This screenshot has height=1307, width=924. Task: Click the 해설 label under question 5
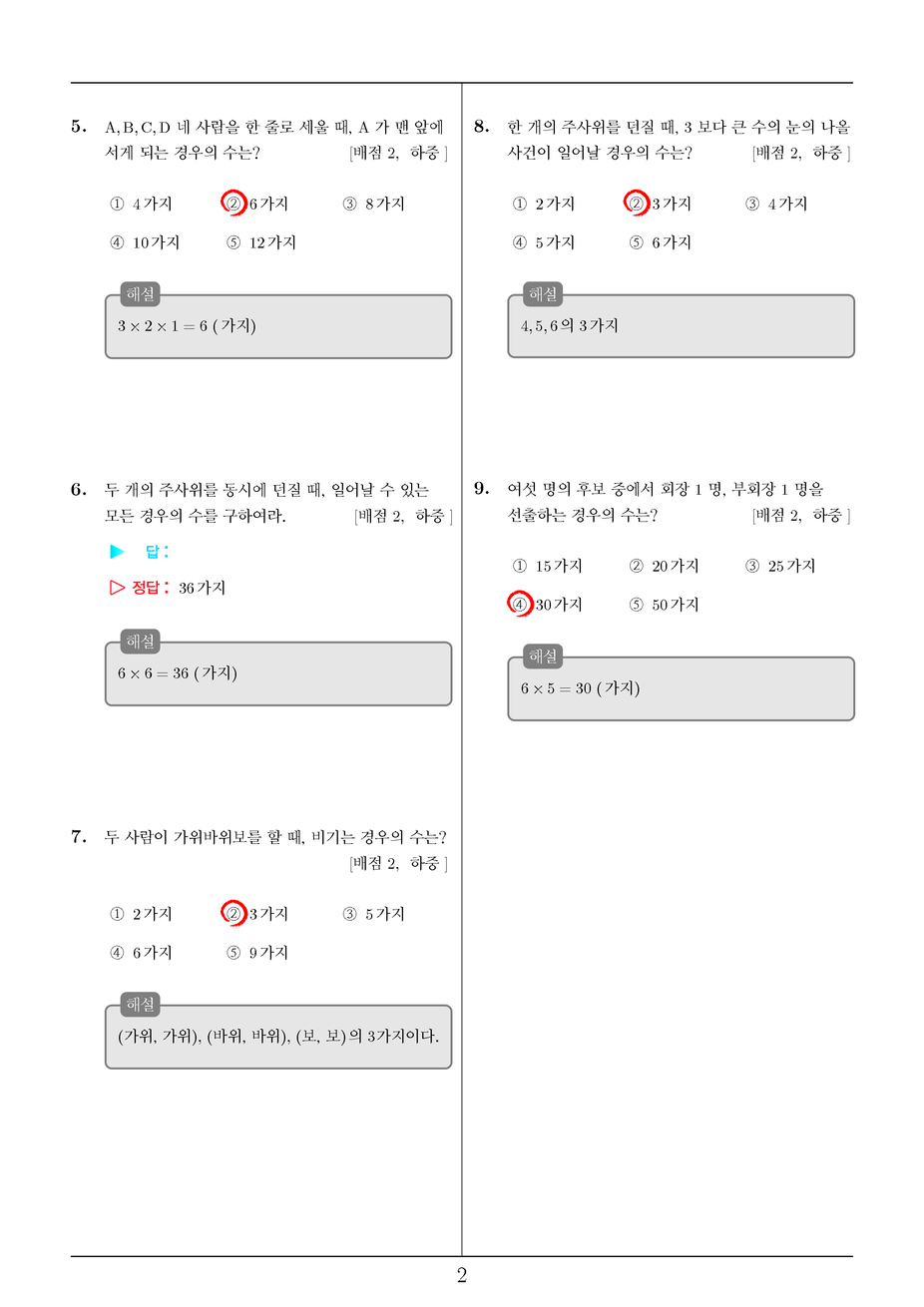coord(140,294)
